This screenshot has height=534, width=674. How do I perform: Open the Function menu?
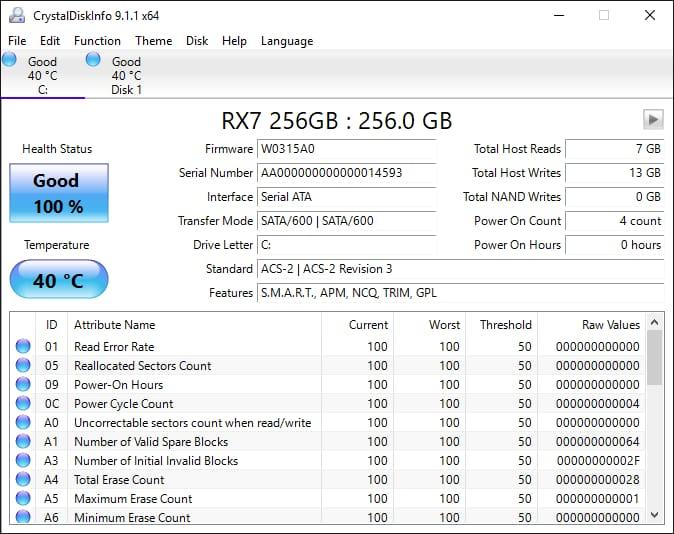click(97, 41)
